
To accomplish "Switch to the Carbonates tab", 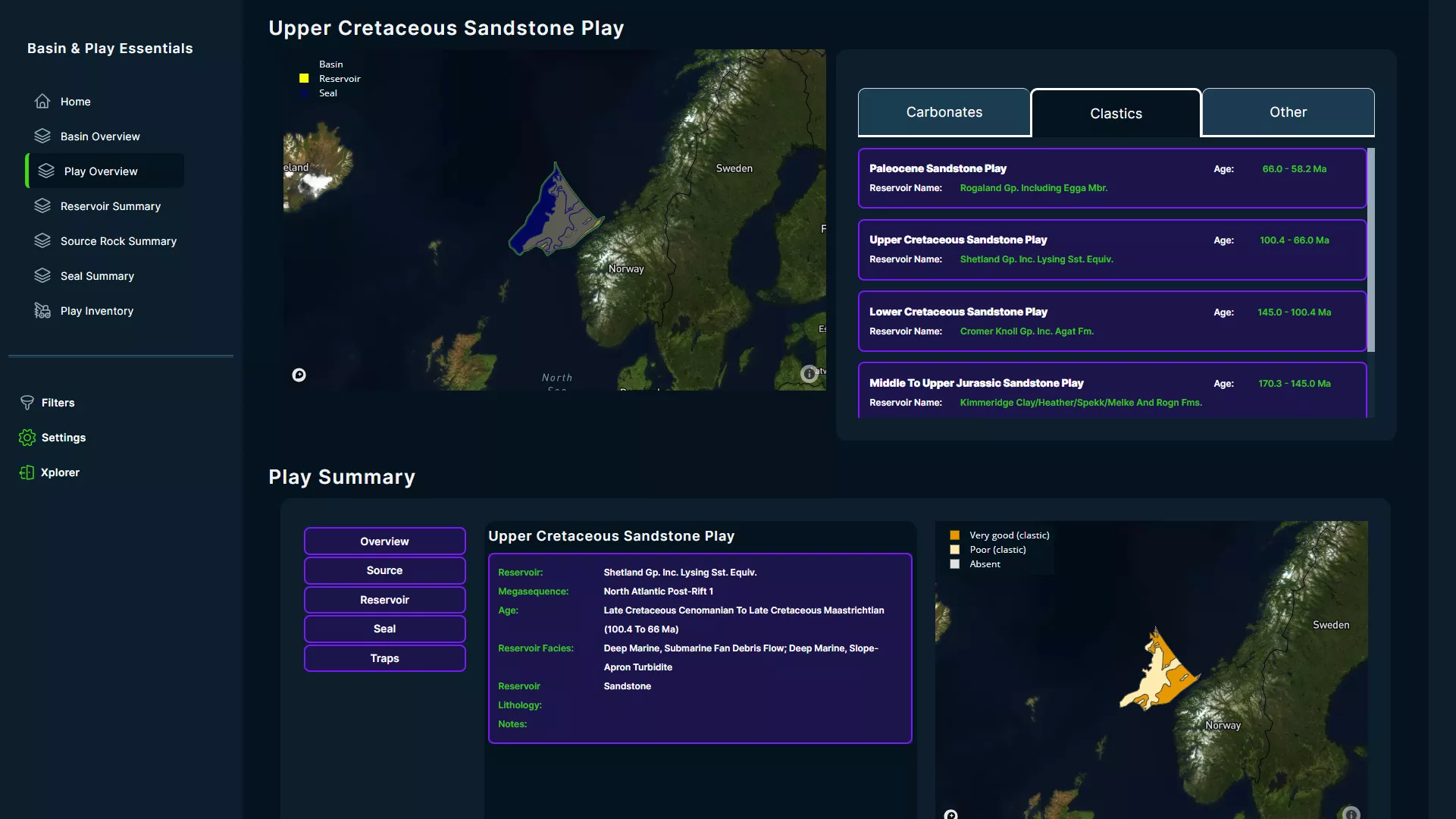I will click(944, 112).
